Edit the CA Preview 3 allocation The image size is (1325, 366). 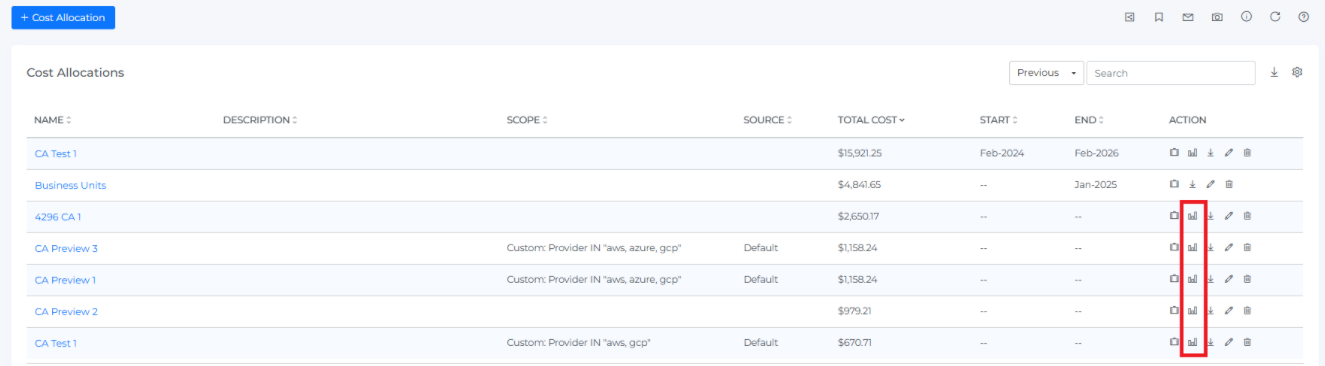coord(1229,248)
